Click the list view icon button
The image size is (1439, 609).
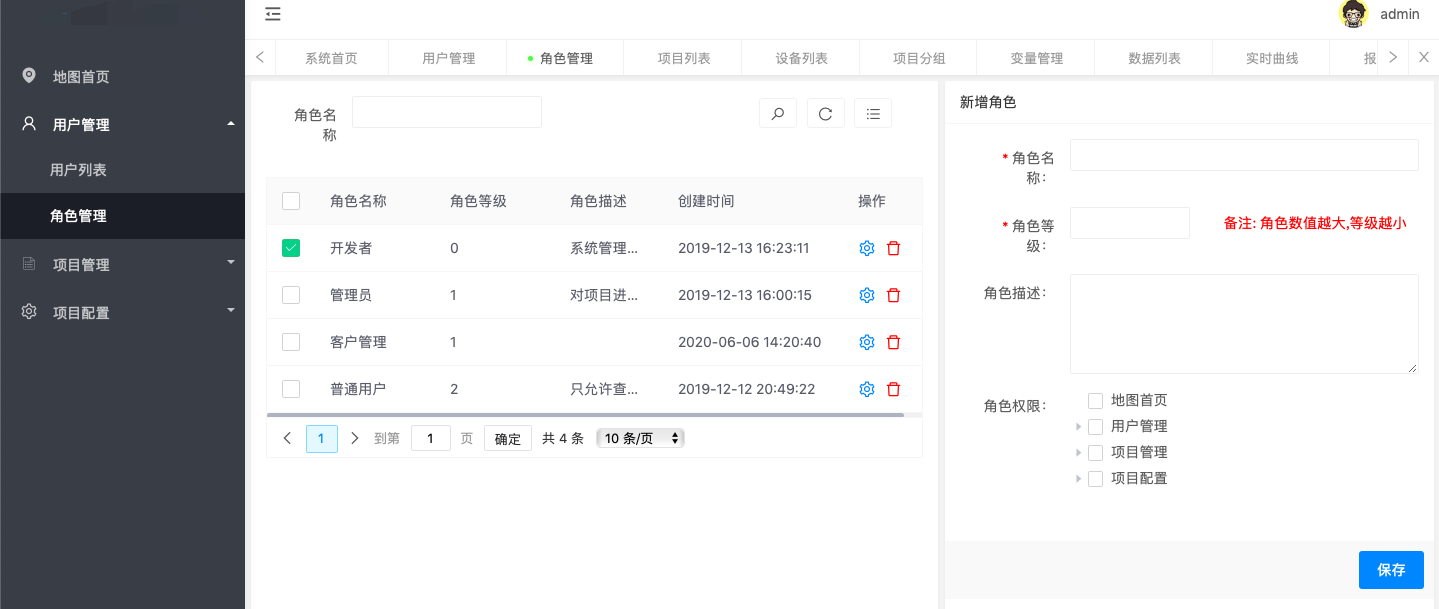873,114
